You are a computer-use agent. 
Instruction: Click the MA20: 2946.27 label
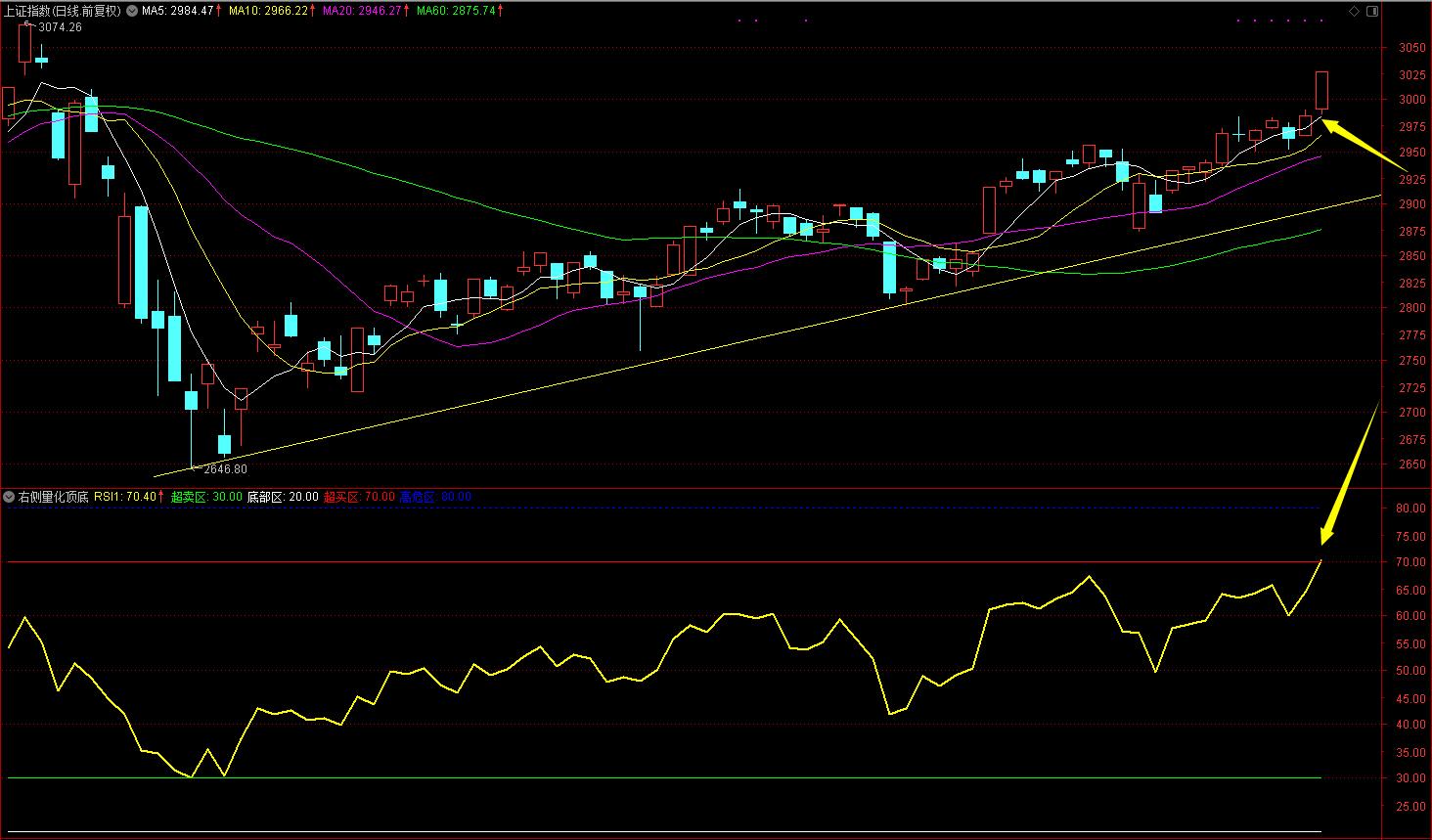pos(362,11)
